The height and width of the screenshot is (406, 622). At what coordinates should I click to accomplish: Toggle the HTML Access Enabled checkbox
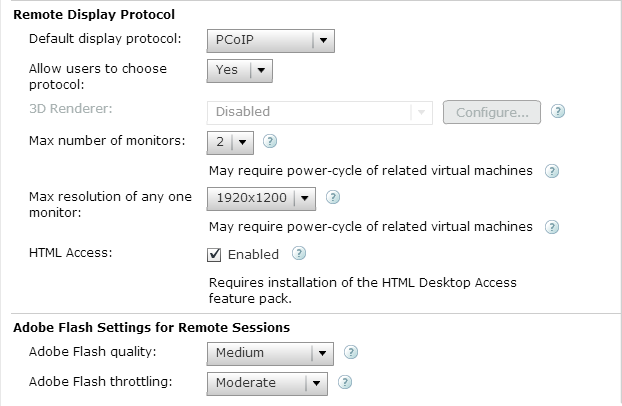pos(214,255)
